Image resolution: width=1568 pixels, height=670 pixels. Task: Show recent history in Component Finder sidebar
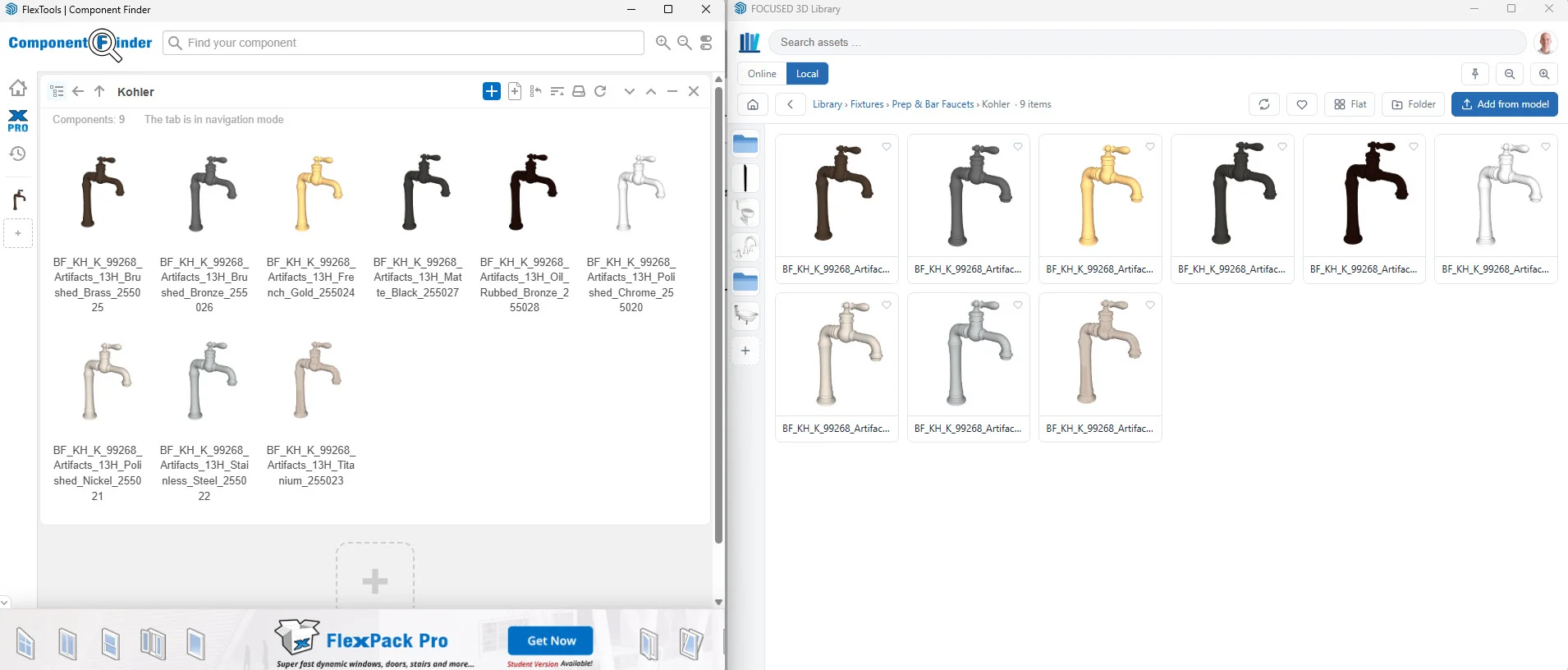18,154
